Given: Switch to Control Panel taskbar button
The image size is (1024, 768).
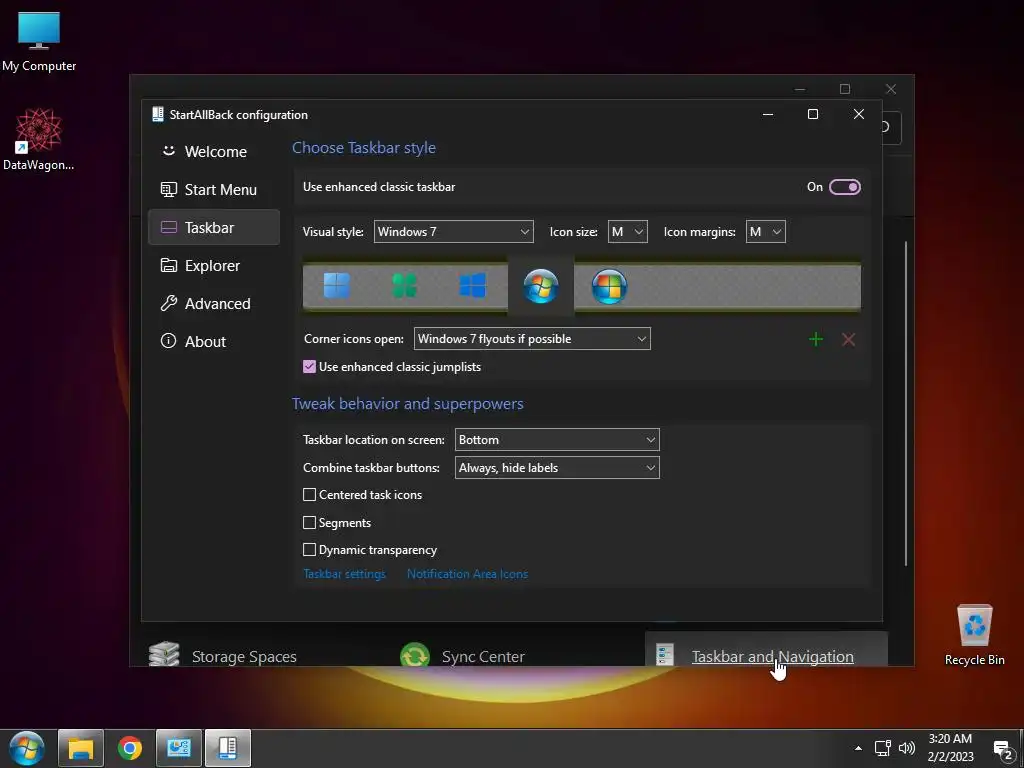Looking at the screenshot, I should [x=179, y=748].
